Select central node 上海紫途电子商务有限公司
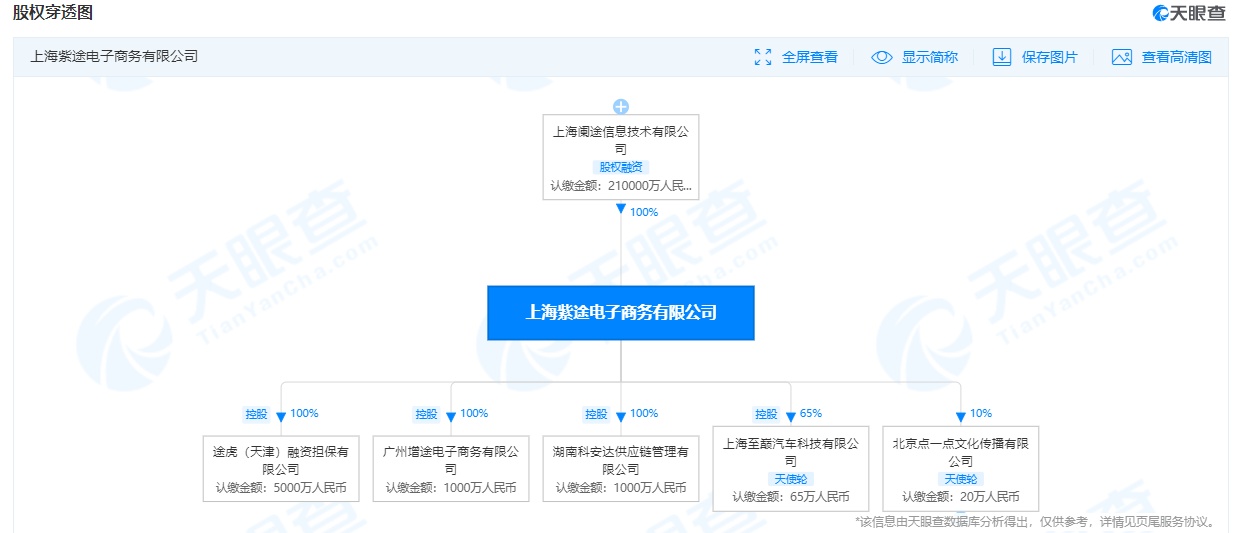Viewport: 1239px width, 533px height. pyautogui.click(x=621, y=312)
